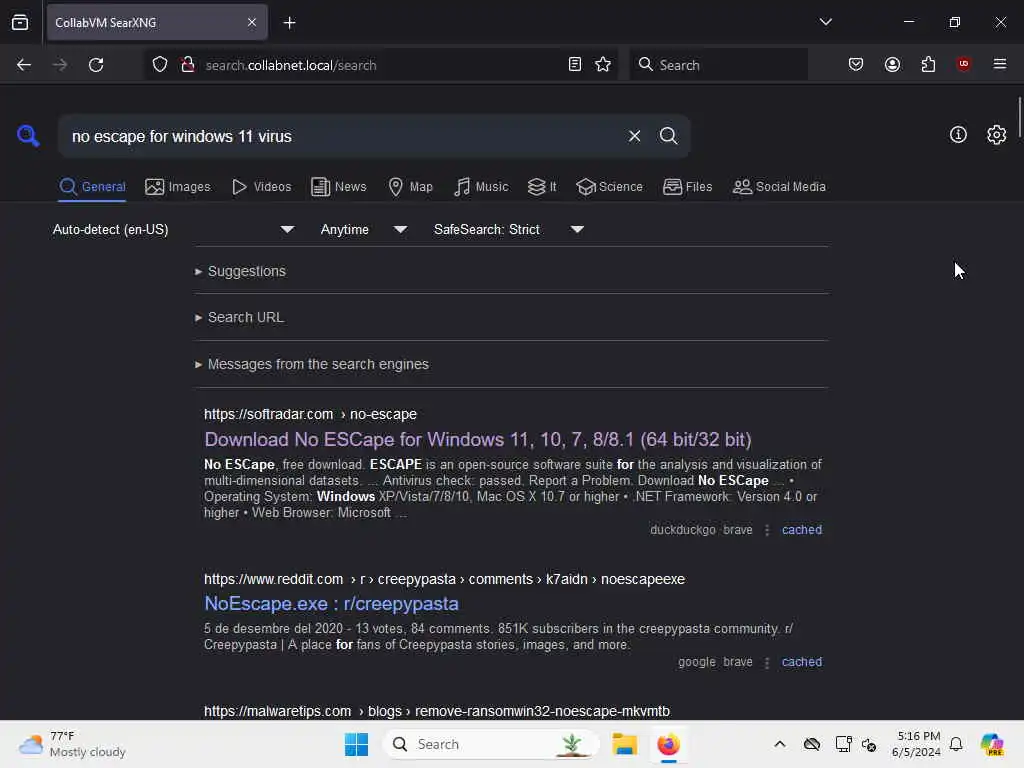The height and width of the screenshot is (768, 1024).
Task: Open the Firefox hamburger menu
Action: [x=1000, y=64]
